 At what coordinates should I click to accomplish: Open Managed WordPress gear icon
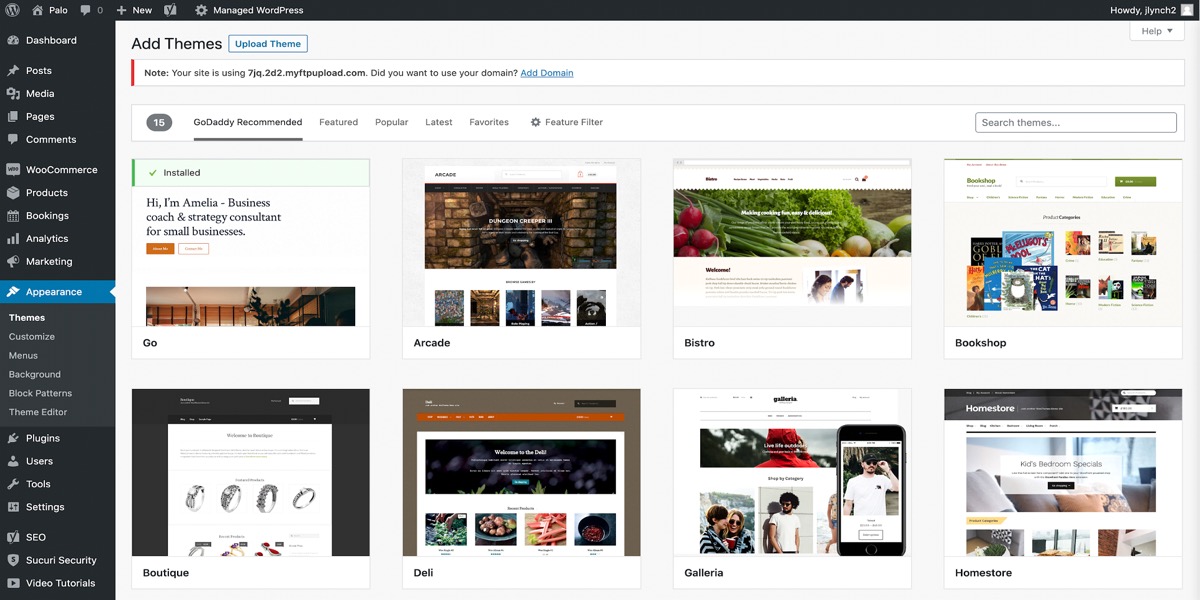click(201, 10)
